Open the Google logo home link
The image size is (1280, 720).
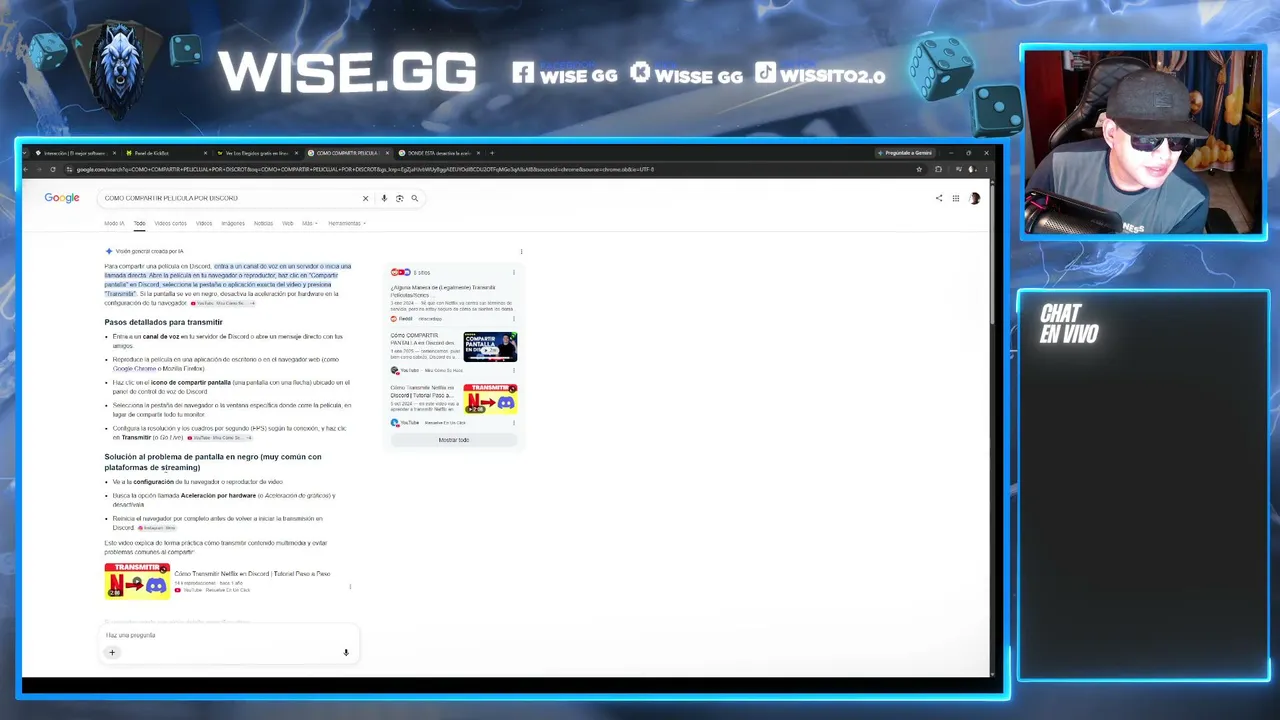(62, 198)
